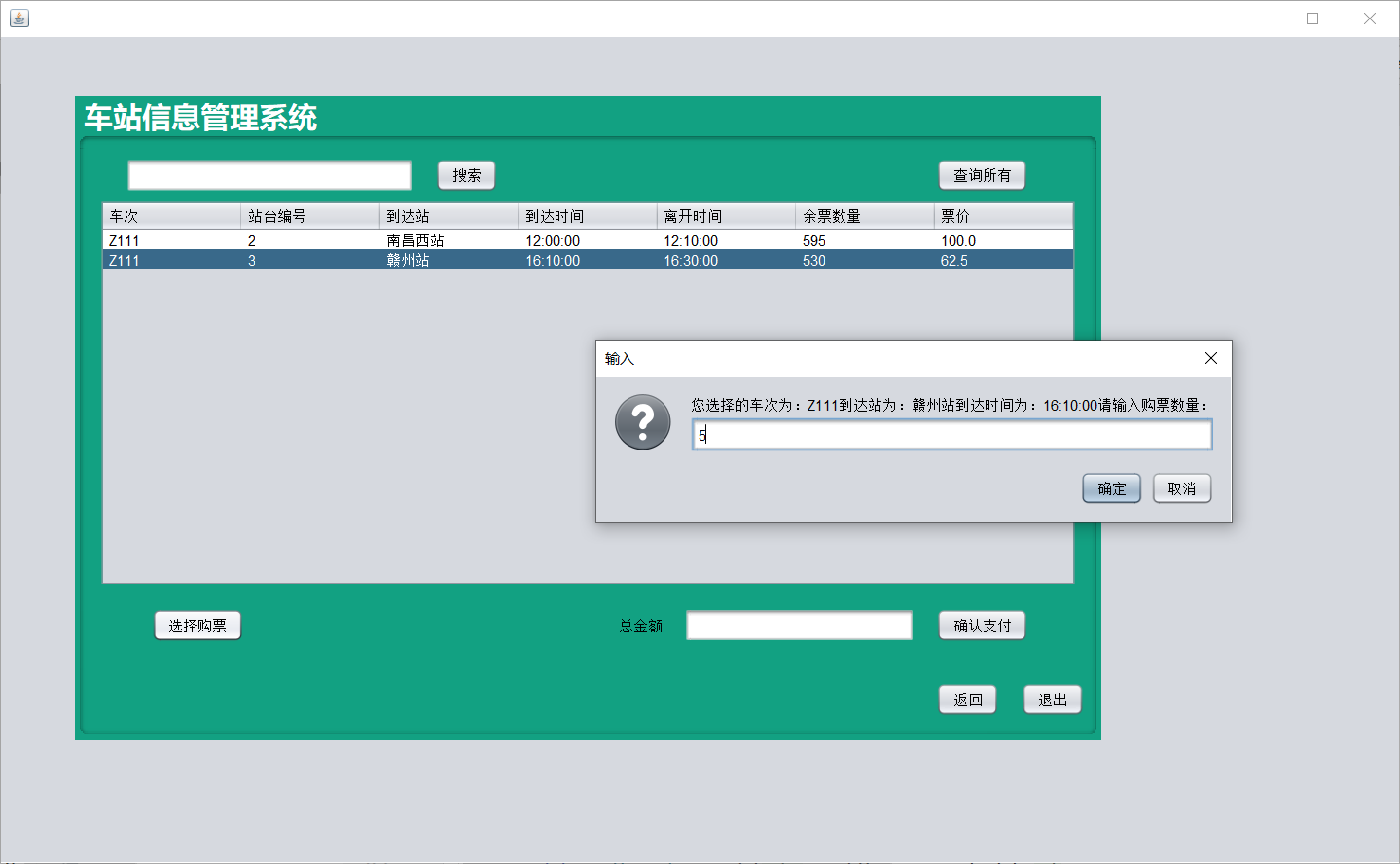Click the 总金额 total amount field
The height and width of the screenshot is (864, 1400).
tap(798, 626)
